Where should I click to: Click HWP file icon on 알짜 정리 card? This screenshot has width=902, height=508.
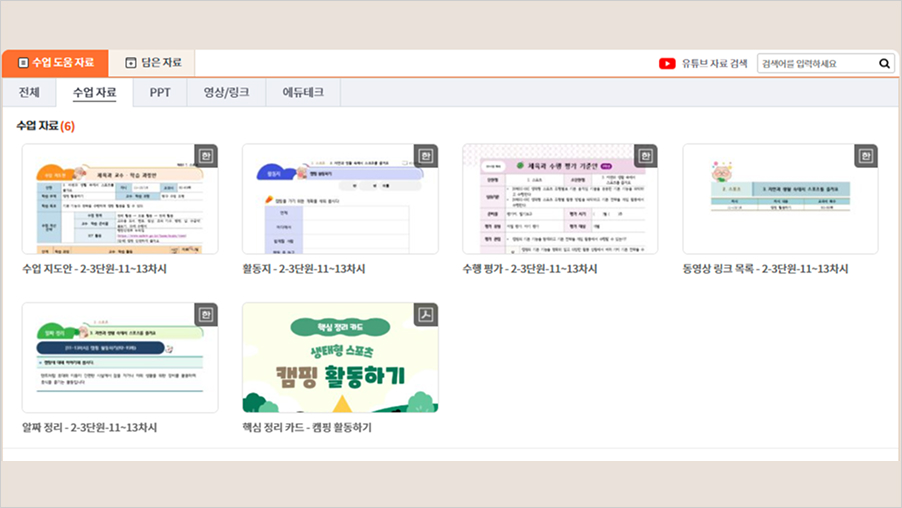click(206, 314)
